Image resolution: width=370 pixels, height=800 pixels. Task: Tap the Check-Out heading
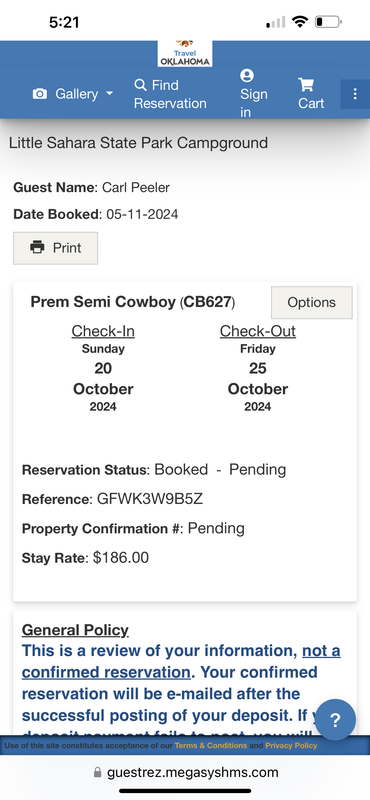coord(258,331)
